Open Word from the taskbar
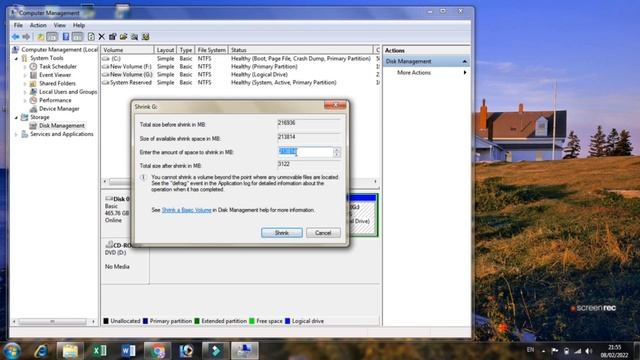 tap(128, 351)
